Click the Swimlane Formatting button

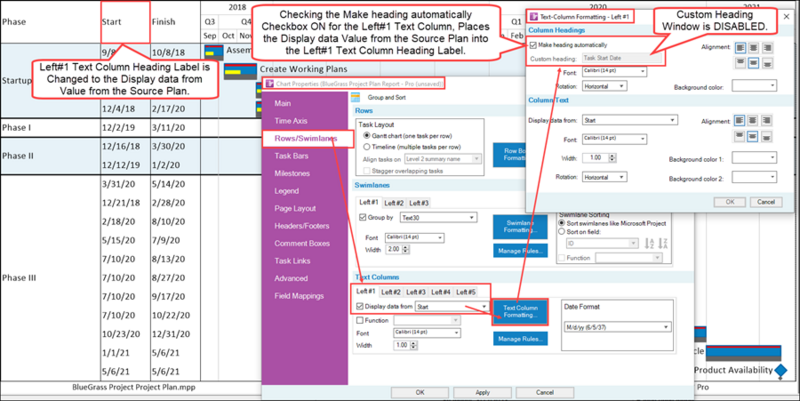click(520, 227)
